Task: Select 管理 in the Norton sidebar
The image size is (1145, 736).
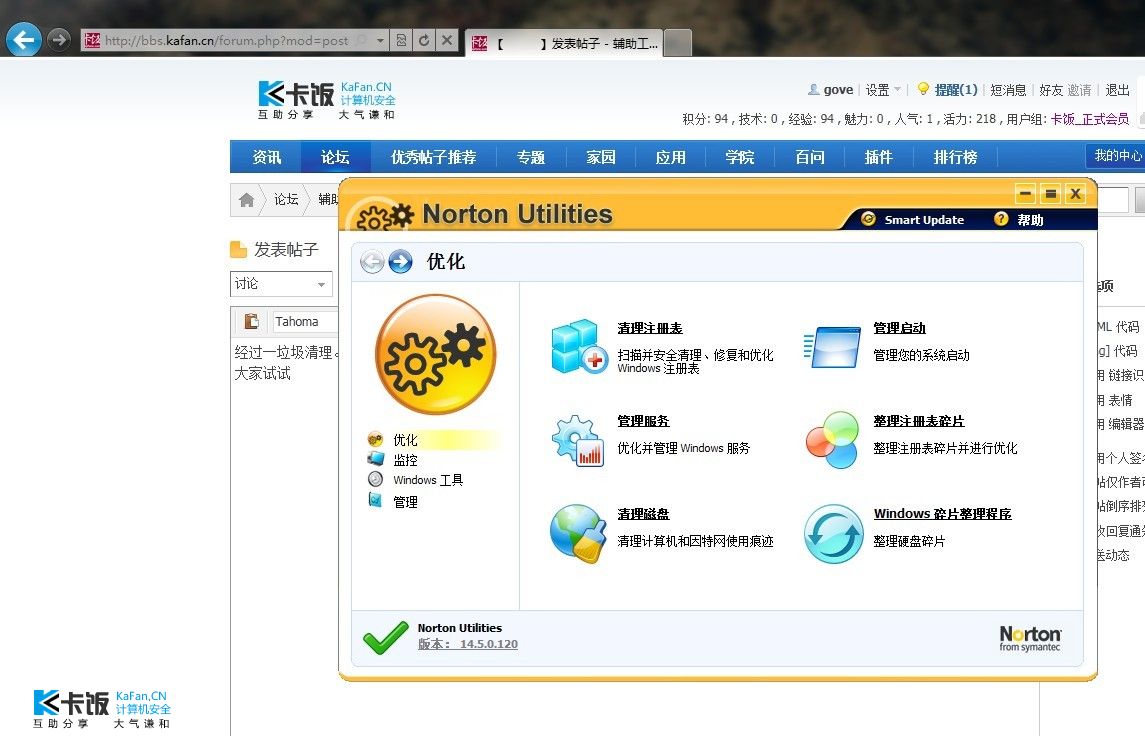Action: coord(405,502)
